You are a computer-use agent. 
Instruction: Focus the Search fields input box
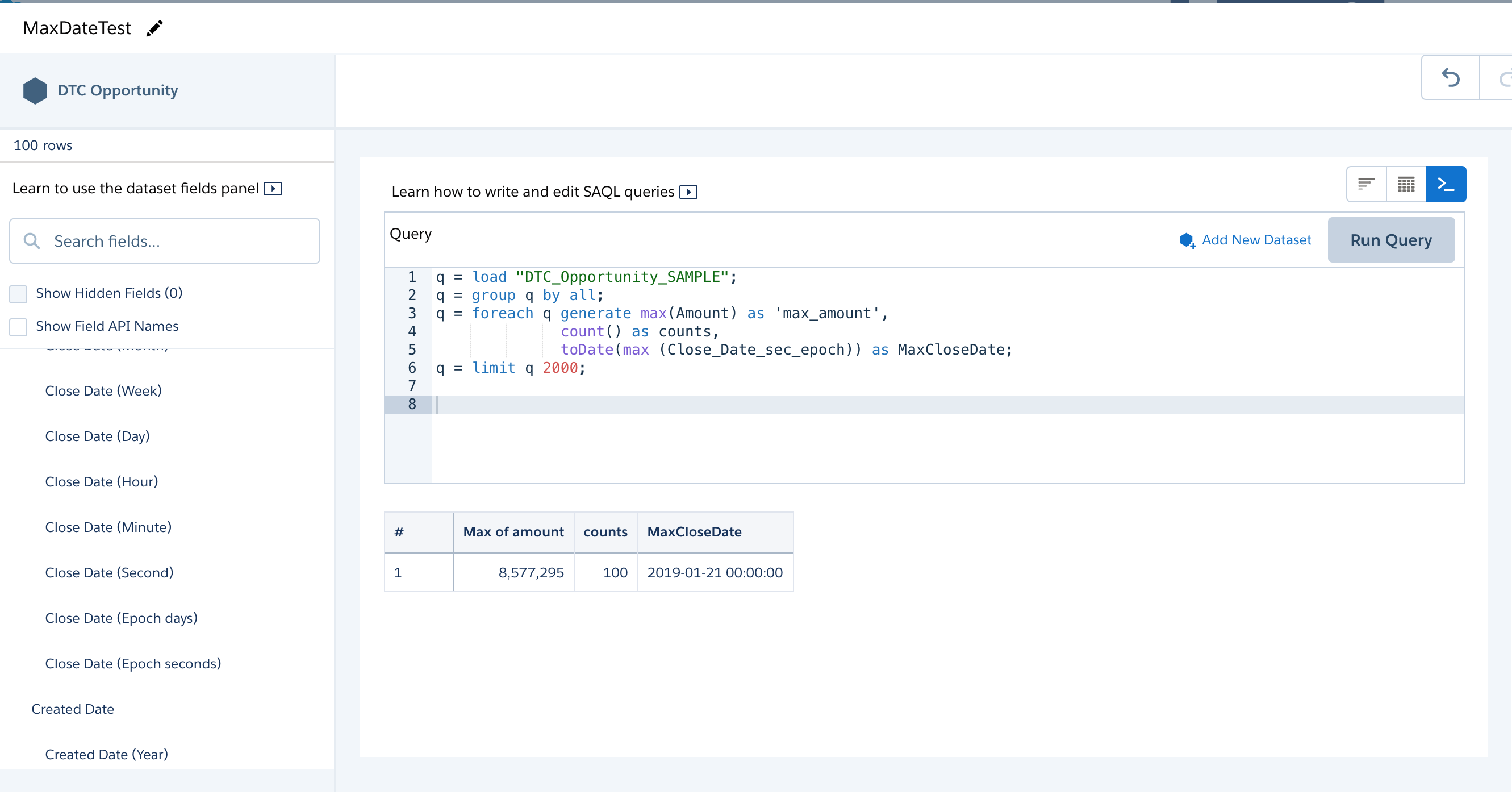[x=165, y=241]
